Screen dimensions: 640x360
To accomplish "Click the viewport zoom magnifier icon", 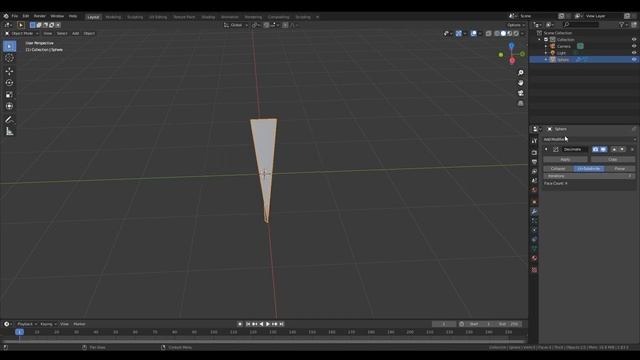I will 520,73.
